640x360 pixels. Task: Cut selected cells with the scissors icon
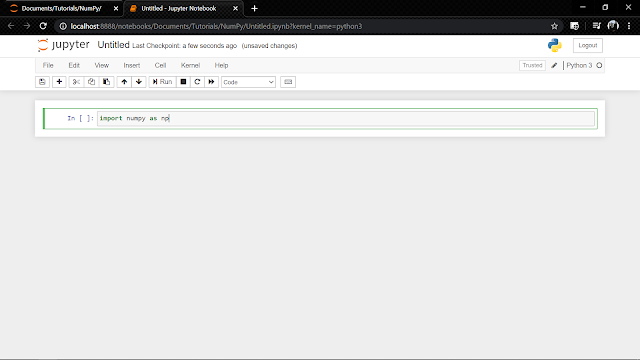(76, 82)
